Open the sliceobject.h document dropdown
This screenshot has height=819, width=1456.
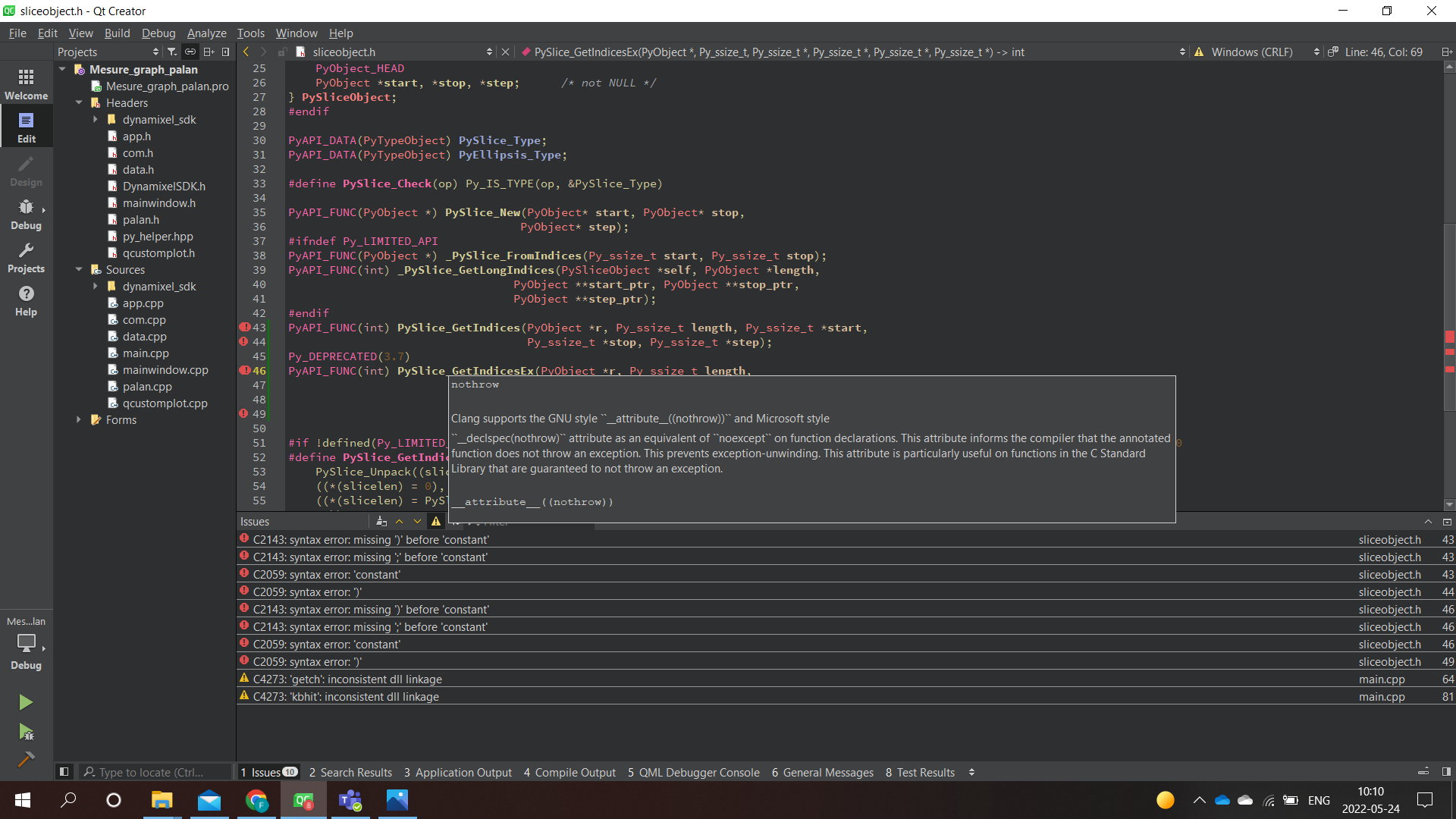[x=488, y=52]
